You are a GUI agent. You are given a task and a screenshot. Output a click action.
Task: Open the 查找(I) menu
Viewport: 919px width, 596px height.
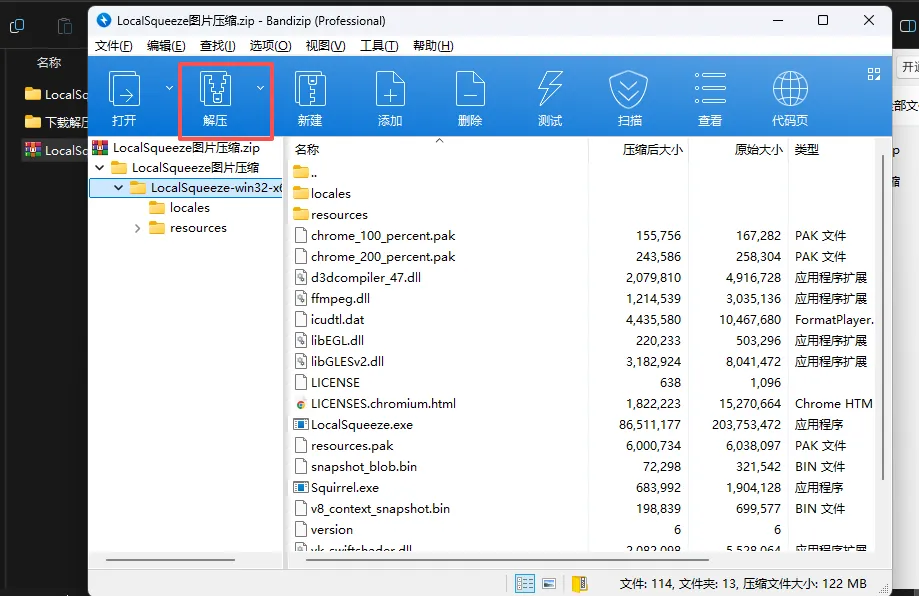217,46
